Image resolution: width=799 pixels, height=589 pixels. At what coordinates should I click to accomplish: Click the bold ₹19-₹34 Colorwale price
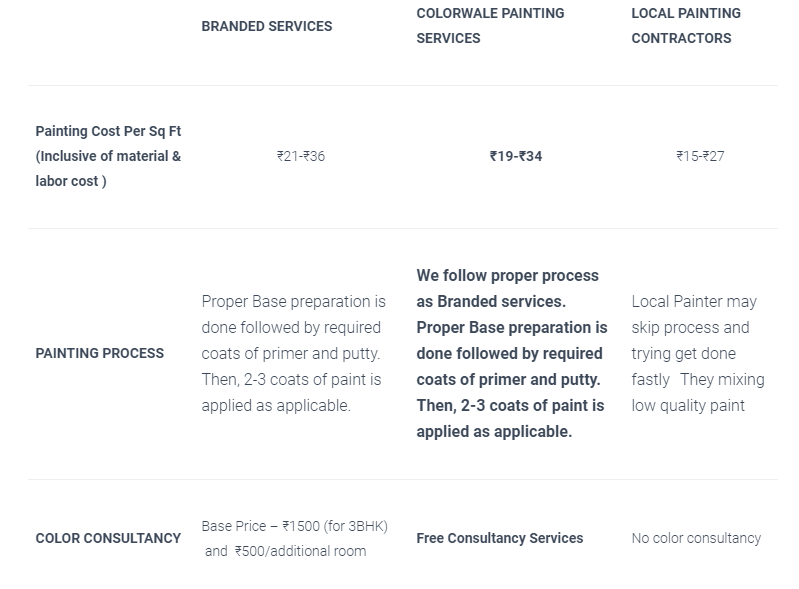[x=516, y=156]
